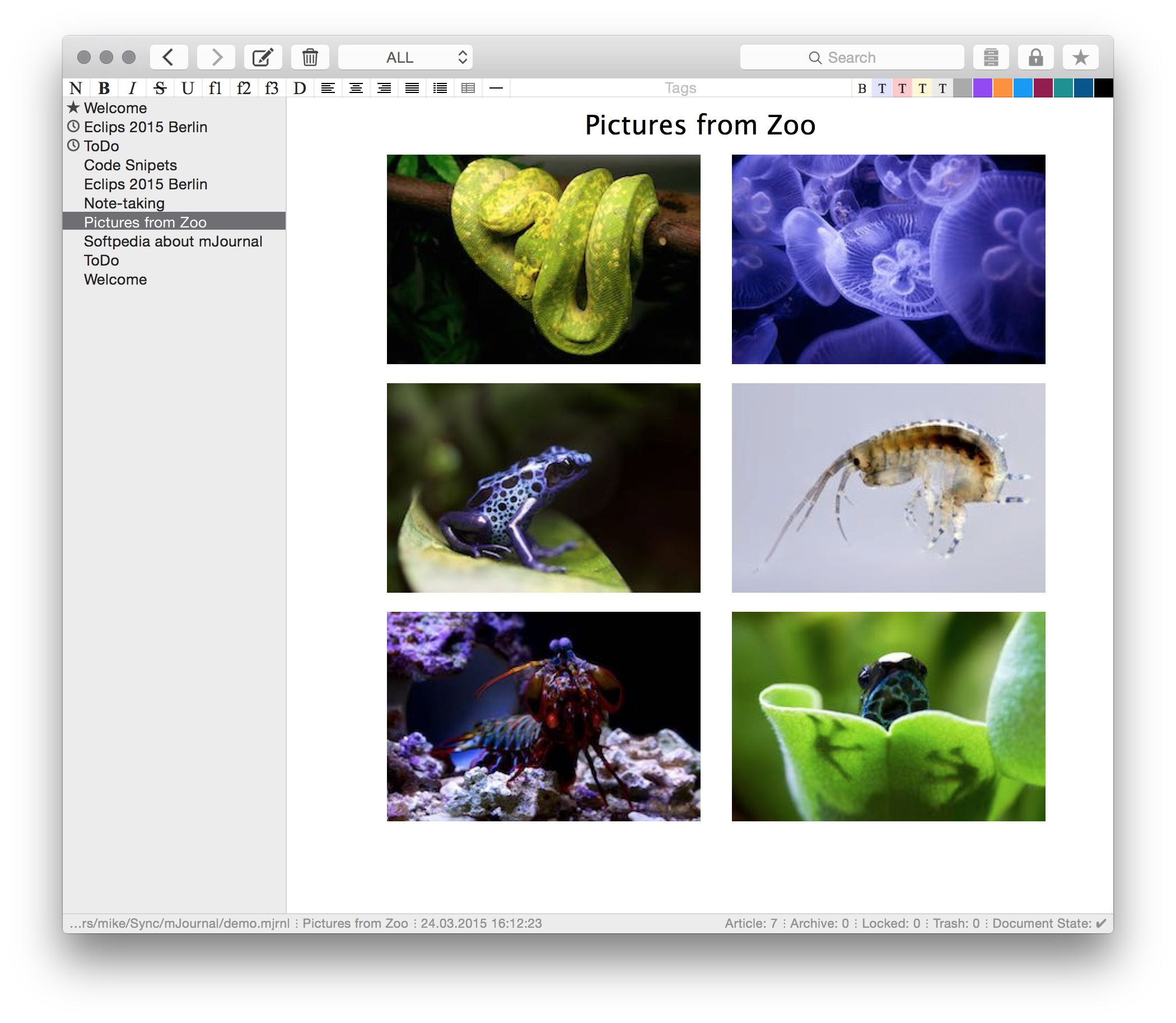Click the table insert icon

pos(468,88)
